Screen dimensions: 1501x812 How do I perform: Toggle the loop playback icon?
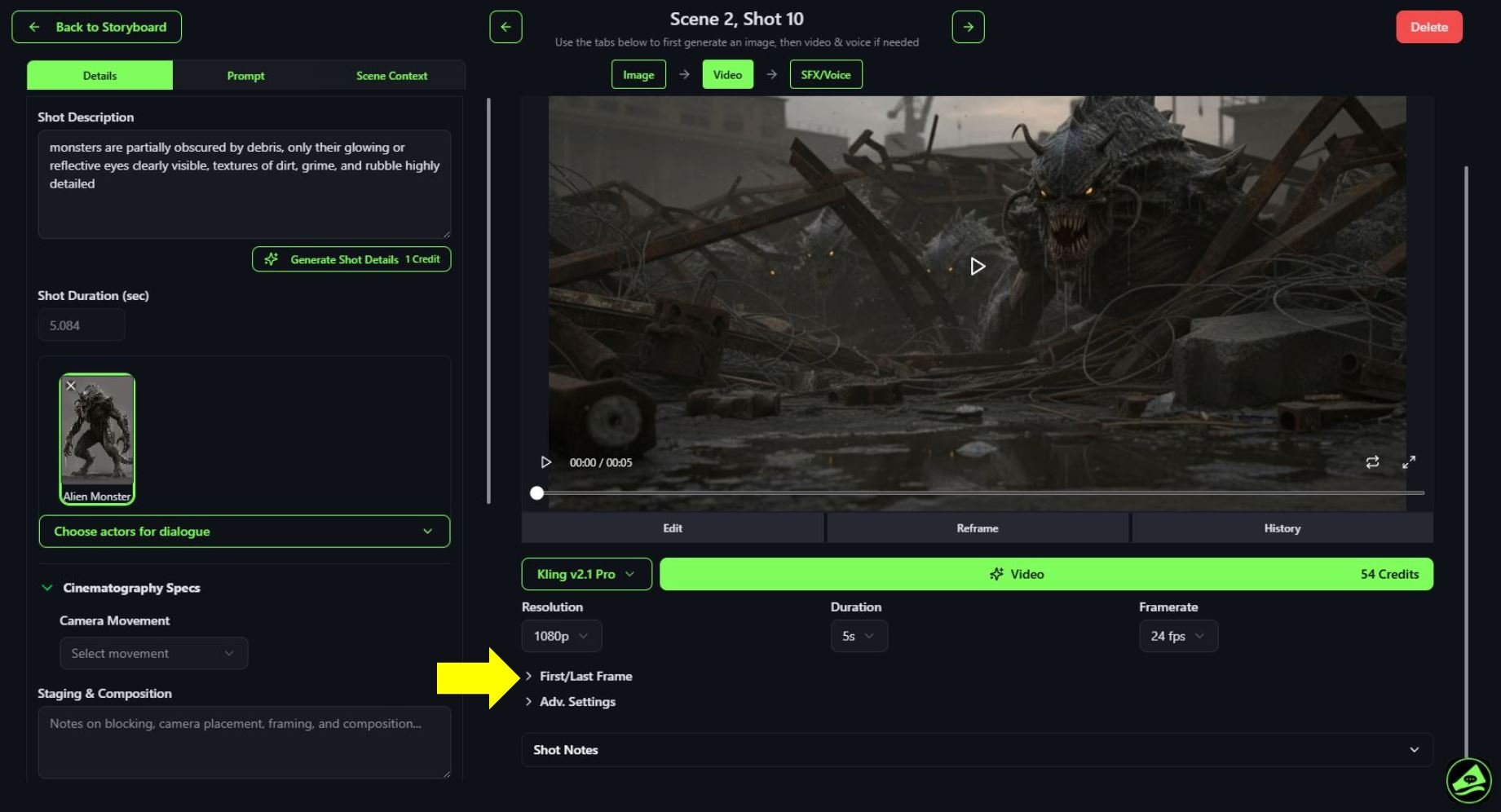tap(1372, 462)
